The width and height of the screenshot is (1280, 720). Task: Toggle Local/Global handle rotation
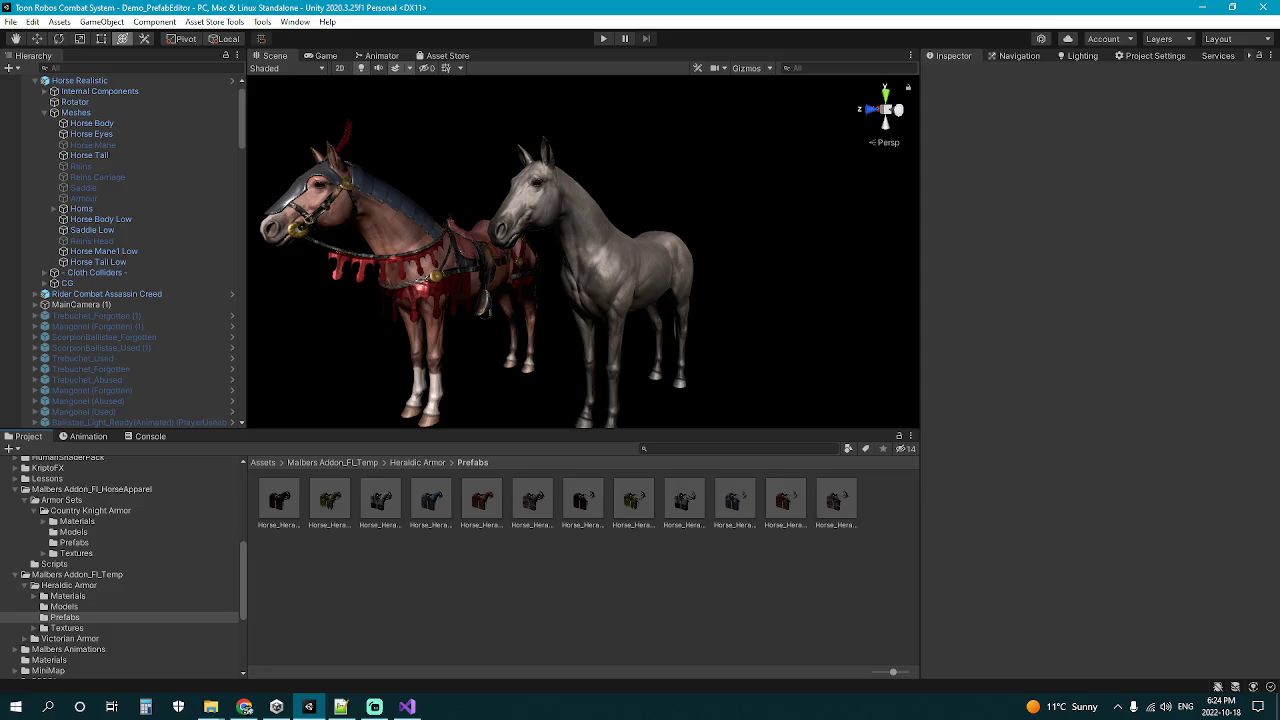pyautogui.click(x=223, y=39)
